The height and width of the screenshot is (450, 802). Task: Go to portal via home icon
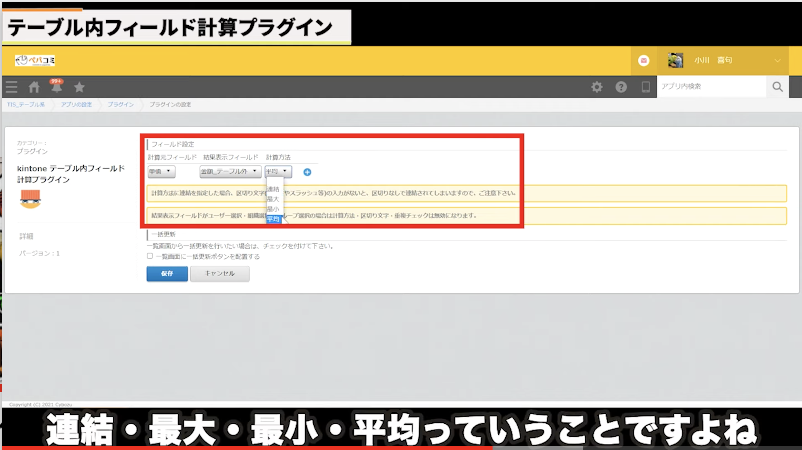34,88
